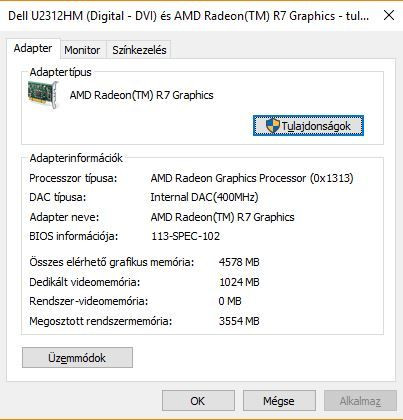Click the greyed-out Alkalmaz button

click(x=360, y=401)
